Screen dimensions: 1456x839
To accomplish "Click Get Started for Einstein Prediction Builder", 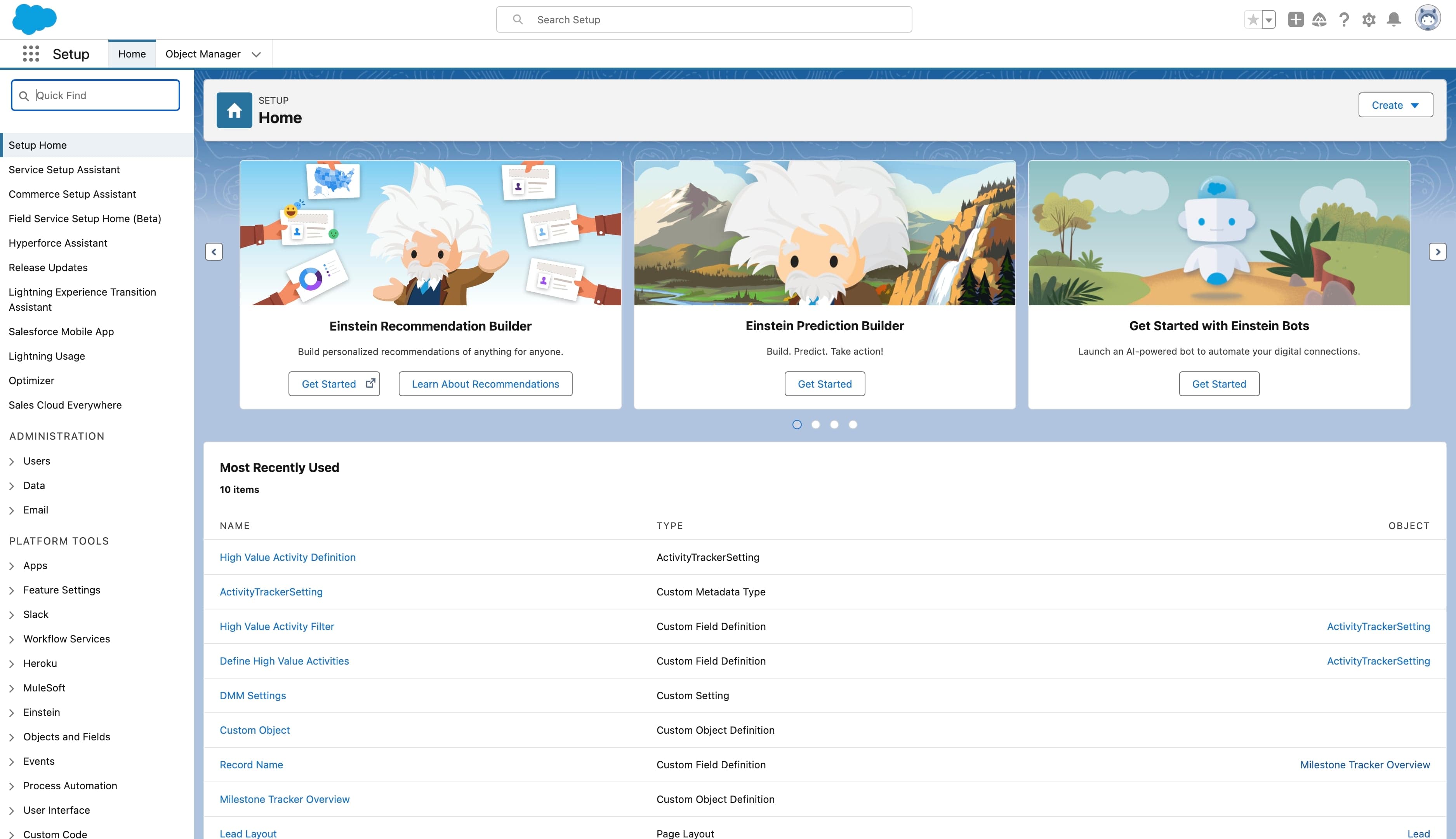I will [825, 384].
